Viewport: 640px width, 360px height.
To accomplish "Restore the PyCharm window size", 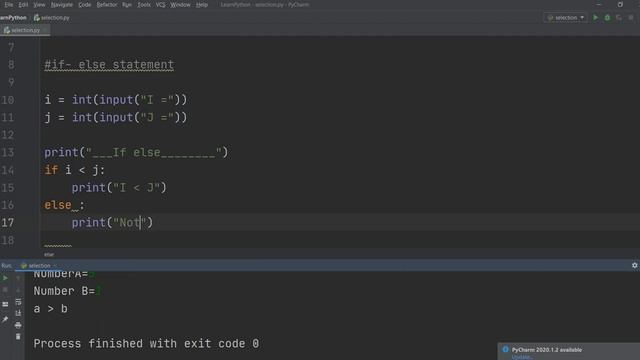I will click(x=620, y=4).
